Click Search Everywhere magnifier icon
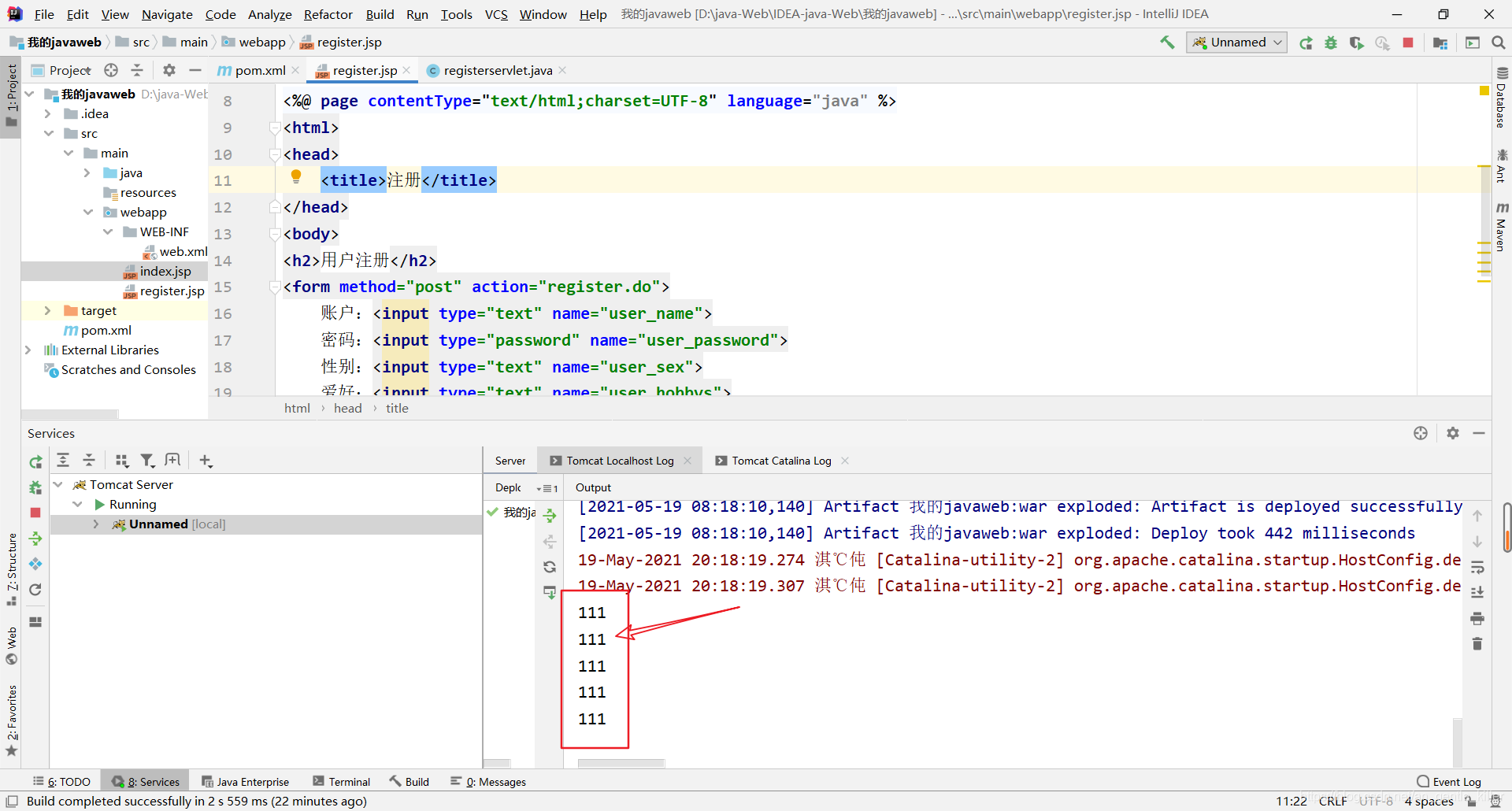The height and width of the screenshot is (811, 1512). (x=1499, y=43)
